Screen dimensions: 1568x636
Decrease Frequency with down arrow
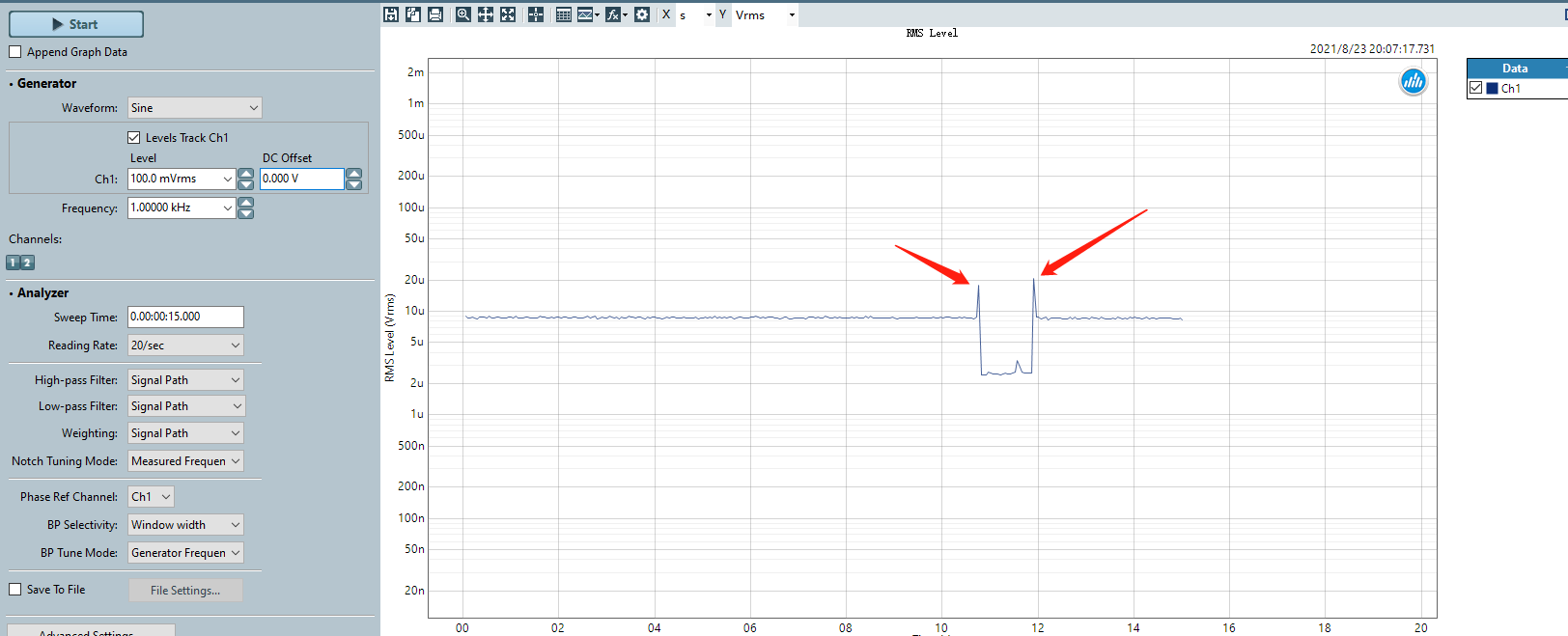pos(245,213)
